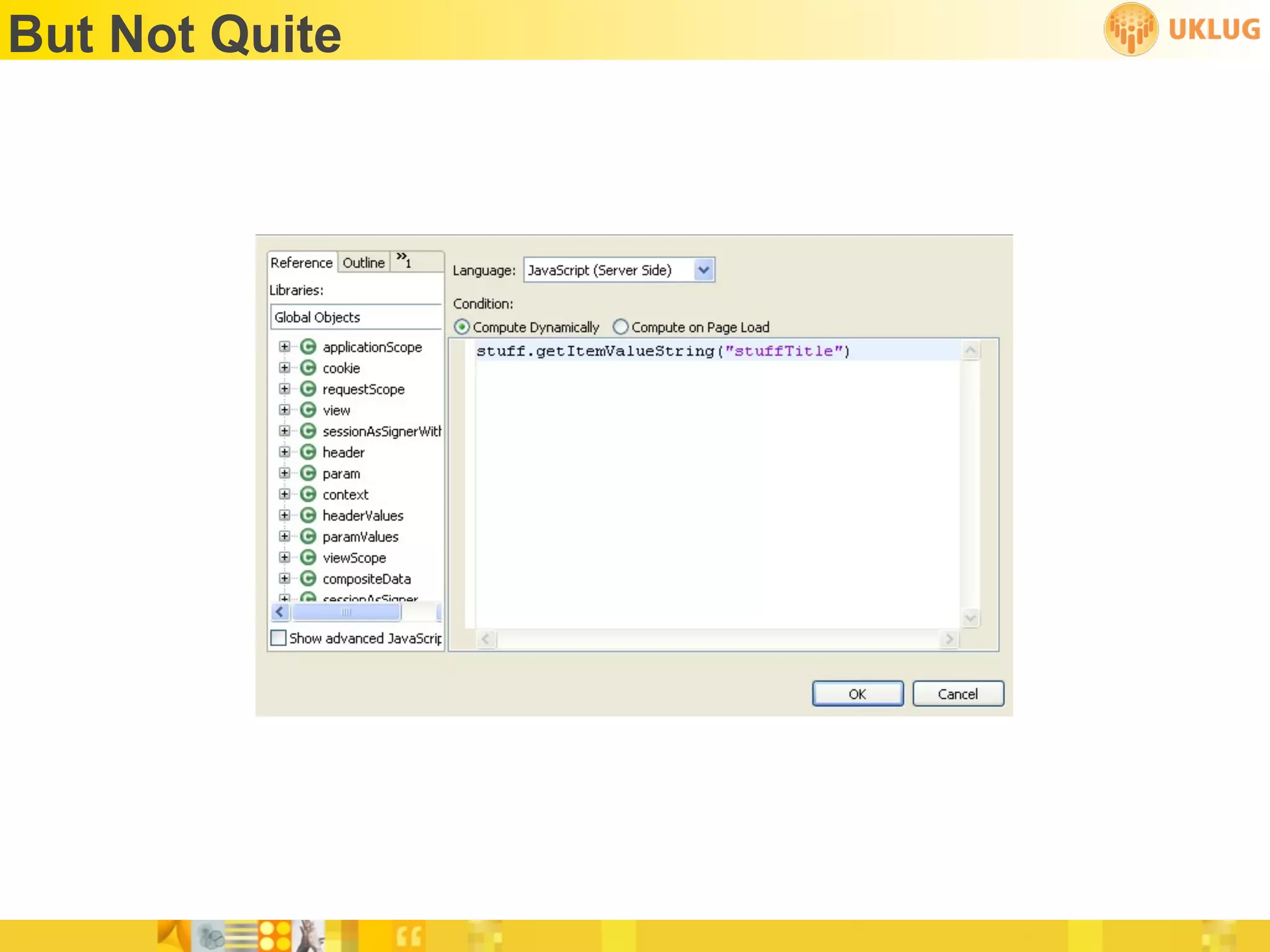
Task: Click the header object icon
Action: (308, 452)
